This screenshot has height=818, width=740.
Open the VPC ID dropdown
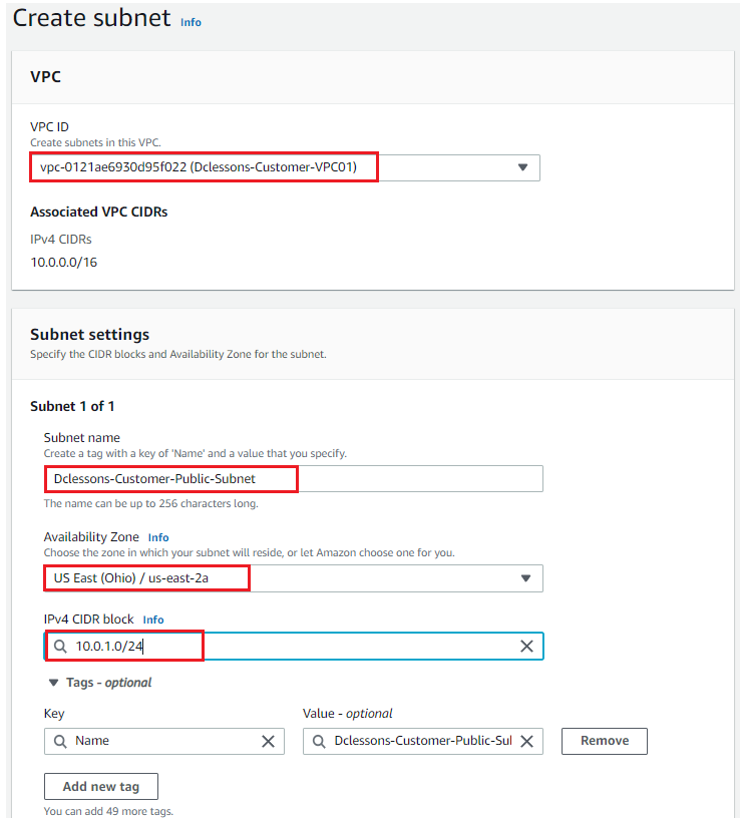(x=522, y=167)
